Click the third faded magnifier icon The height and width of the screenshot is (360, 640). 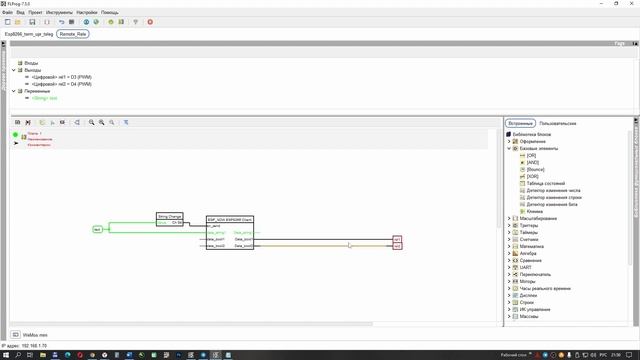pos(111,122)
